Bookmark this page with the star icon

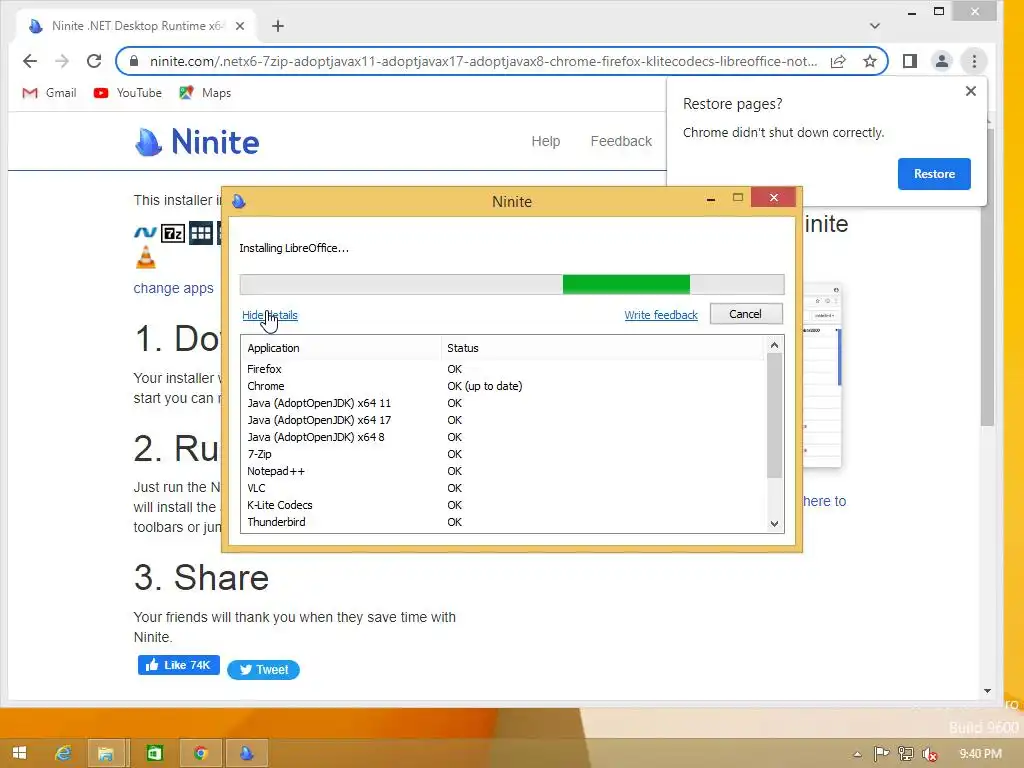click(870, 61)
